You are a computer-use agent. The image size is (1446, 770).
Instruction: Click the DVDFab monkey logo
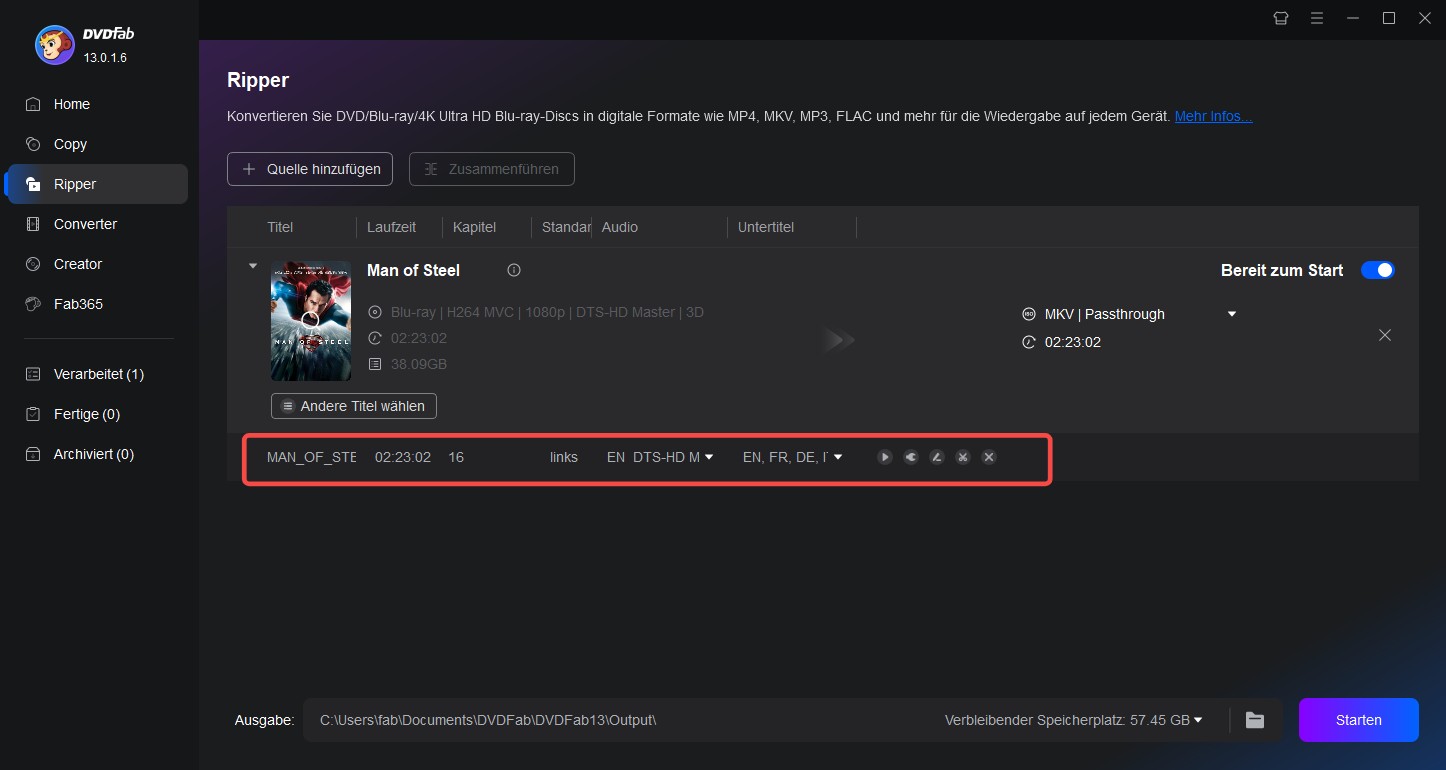(x=53, y=45)
